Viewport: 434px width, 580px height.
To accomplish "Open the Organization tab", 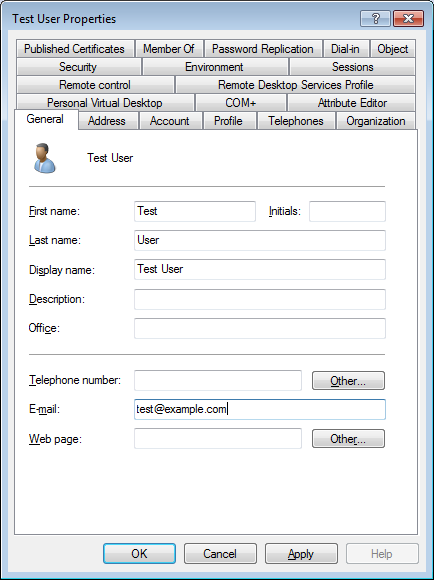I will point(376,121).
